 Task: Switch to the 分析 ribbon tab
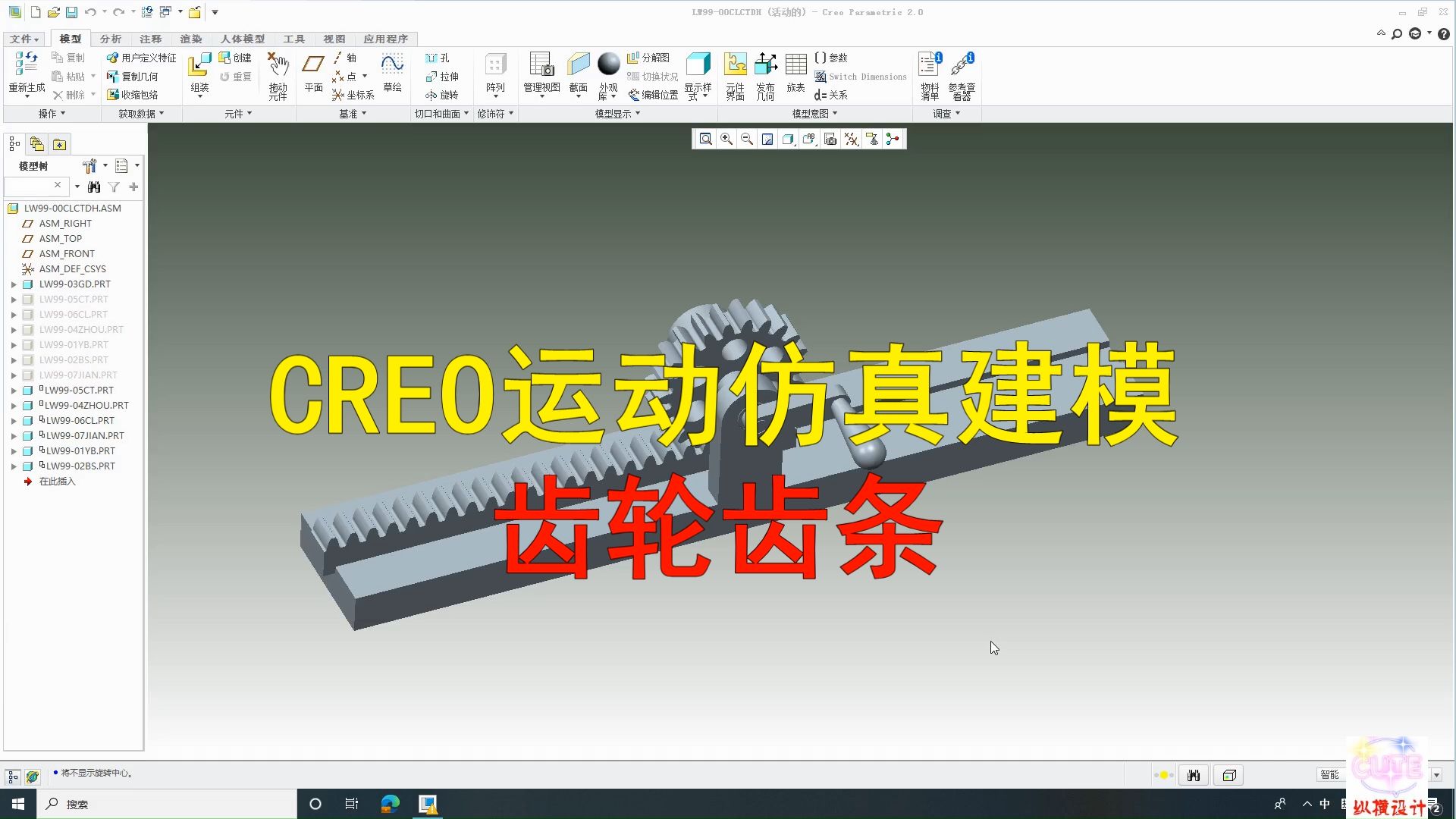[110, 39]
